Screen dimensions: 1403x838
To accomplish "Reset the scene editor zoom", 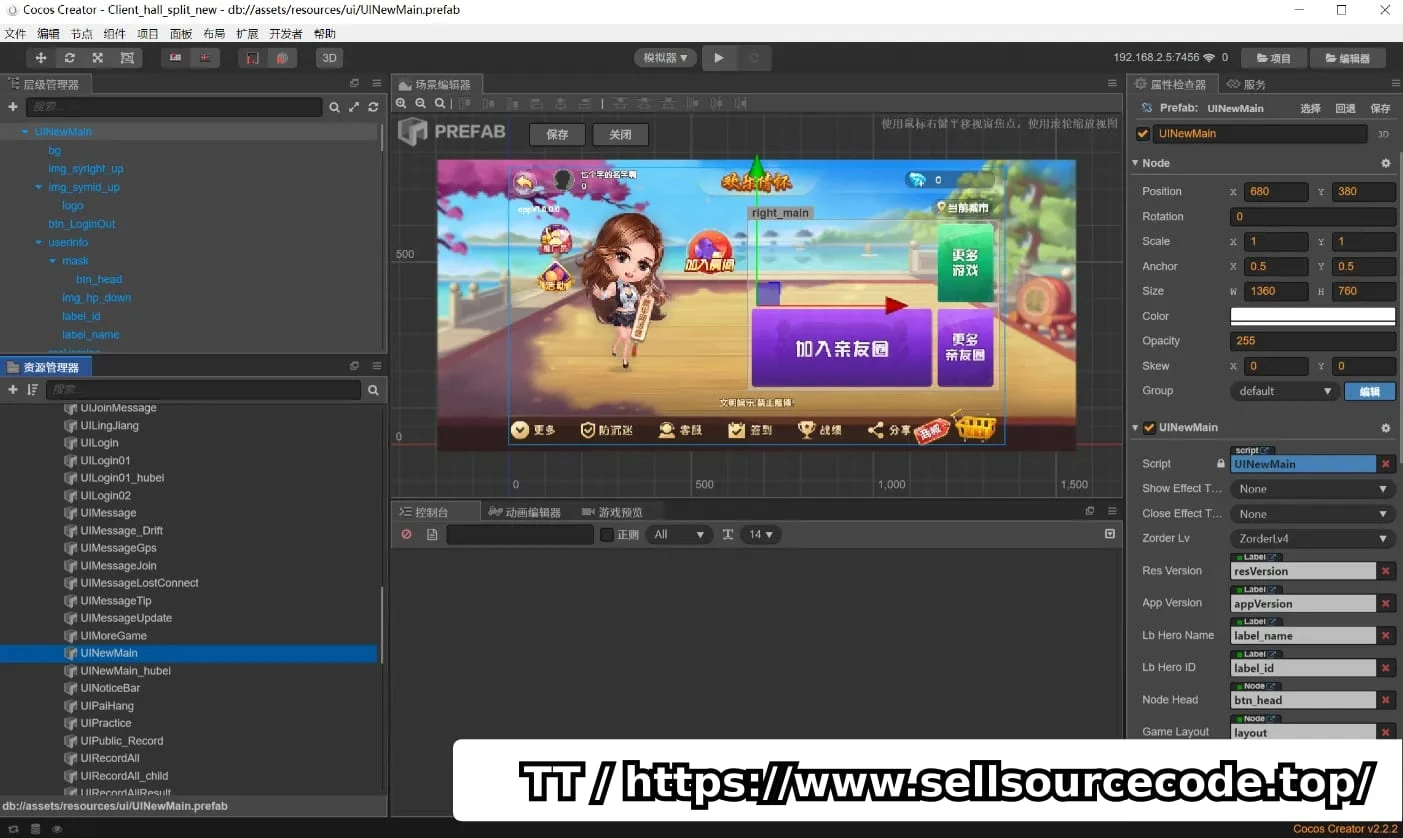I will [440, 103].
